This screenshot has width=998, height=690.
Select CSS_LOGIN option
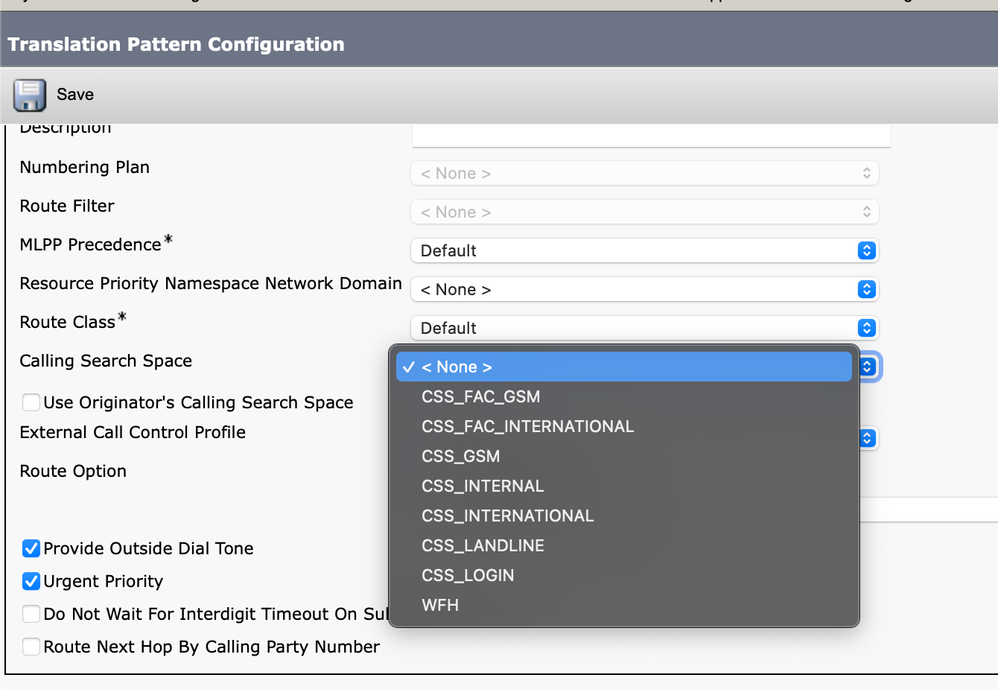624,575
